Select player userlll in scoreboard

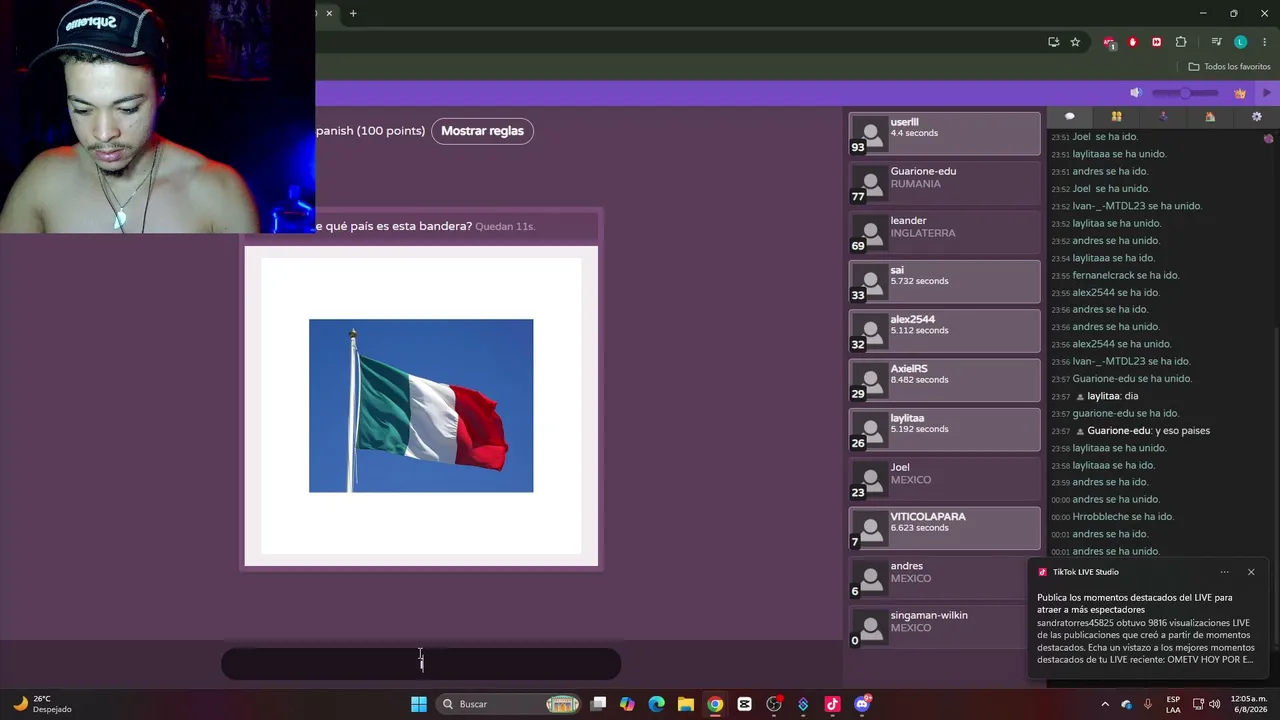[944, 134]
